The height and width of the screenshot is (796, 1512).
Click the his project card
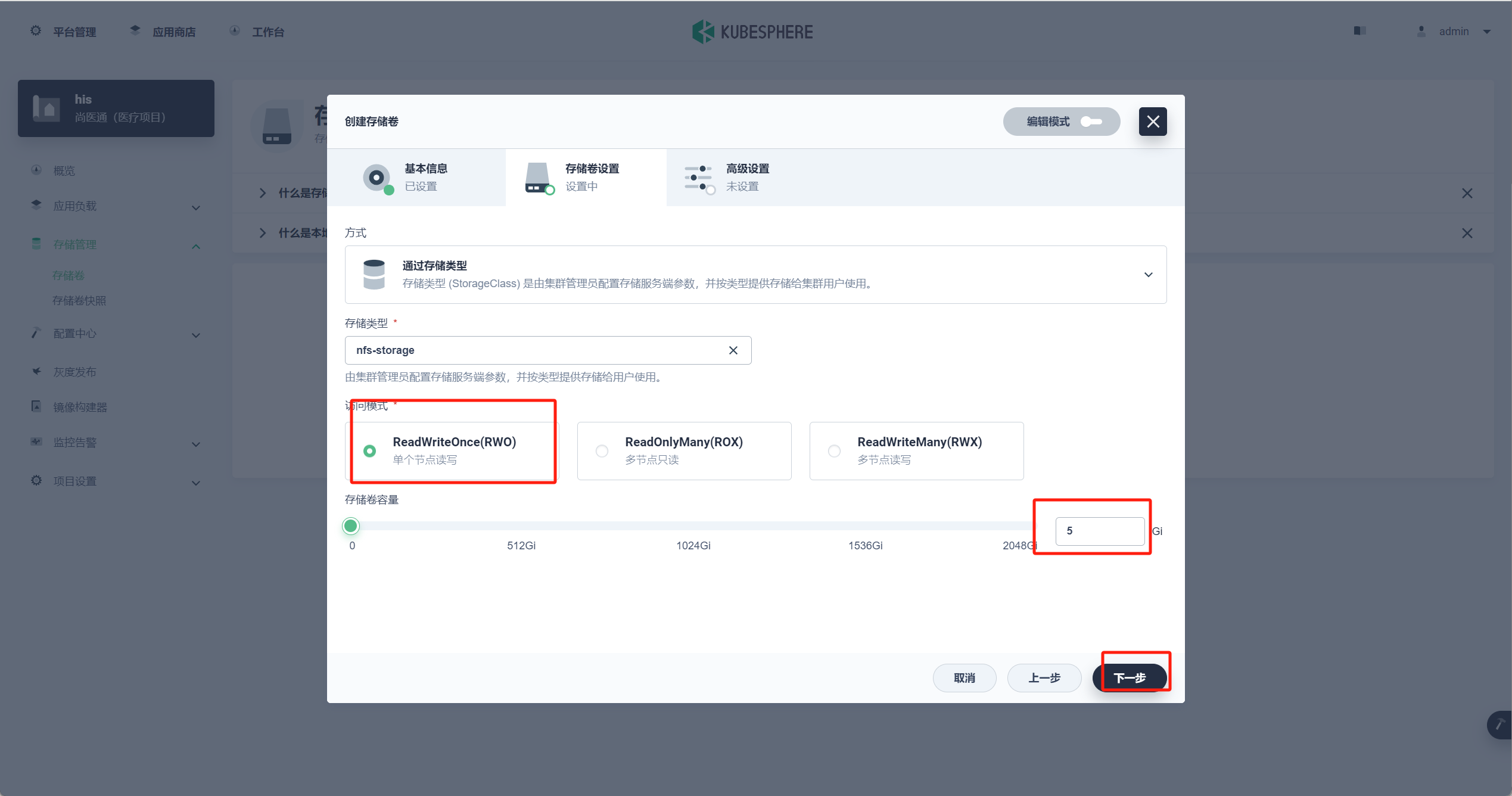(x=116, y=108)
